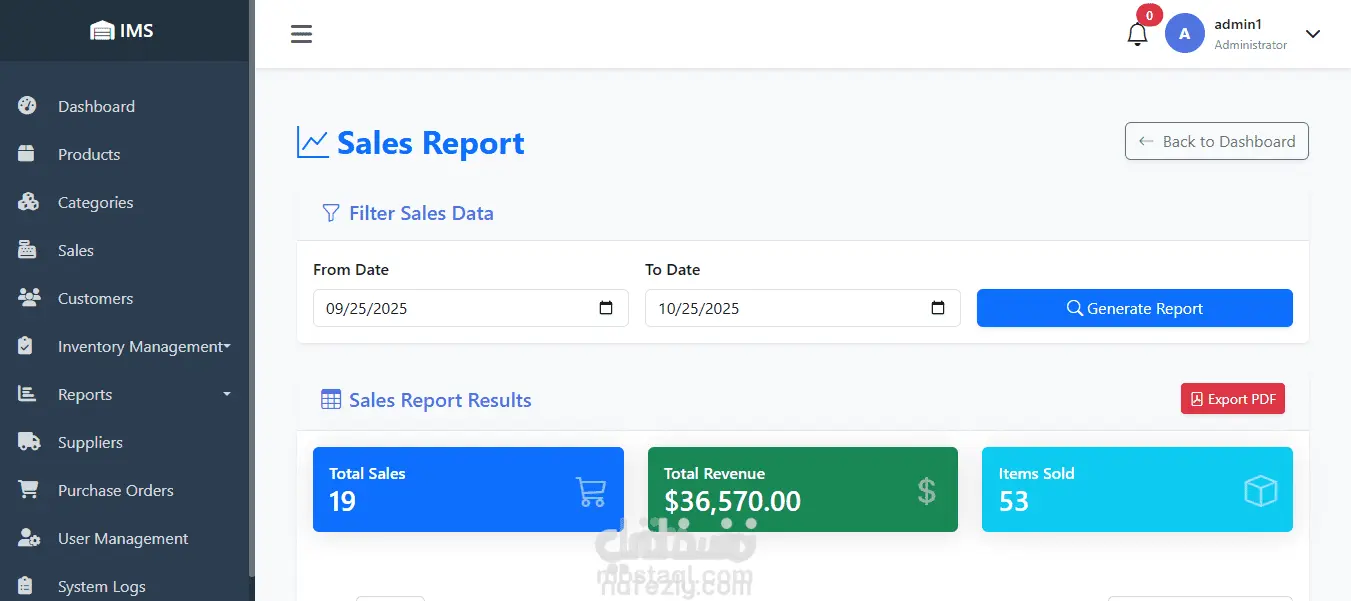Viewport: 1351px width, 601px height.
Task: Open Sales in the sidebar
Action: (76, 250)
